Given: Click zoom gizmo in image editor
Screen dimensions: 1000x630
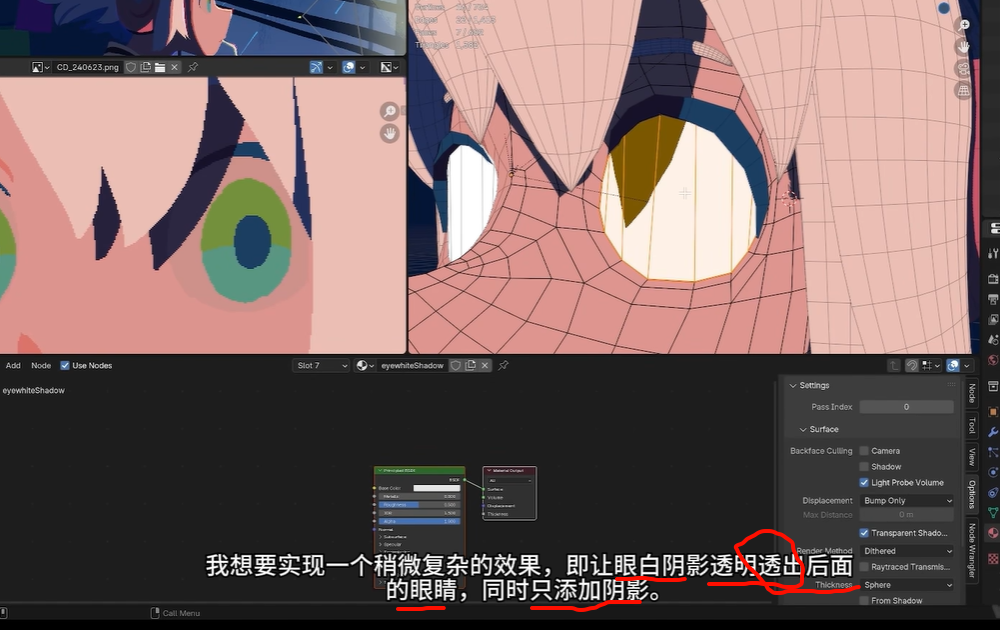Looking at the screenshot, I should pyautogui.click(x=389, y=112).
